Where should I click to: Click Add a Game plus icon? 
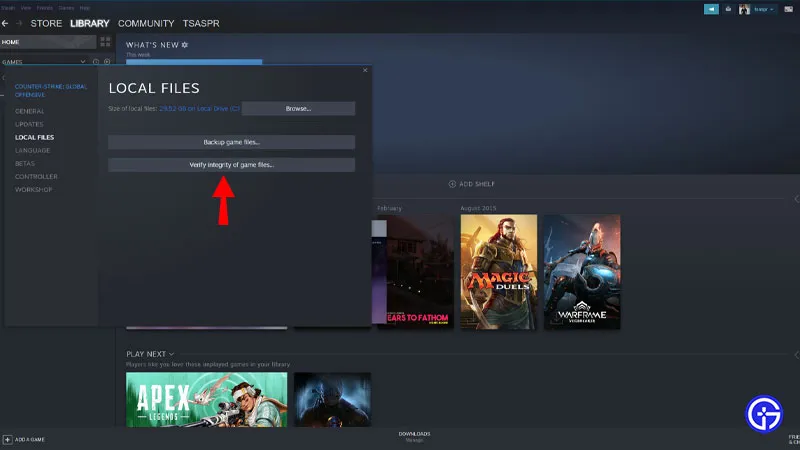(7, 439)
